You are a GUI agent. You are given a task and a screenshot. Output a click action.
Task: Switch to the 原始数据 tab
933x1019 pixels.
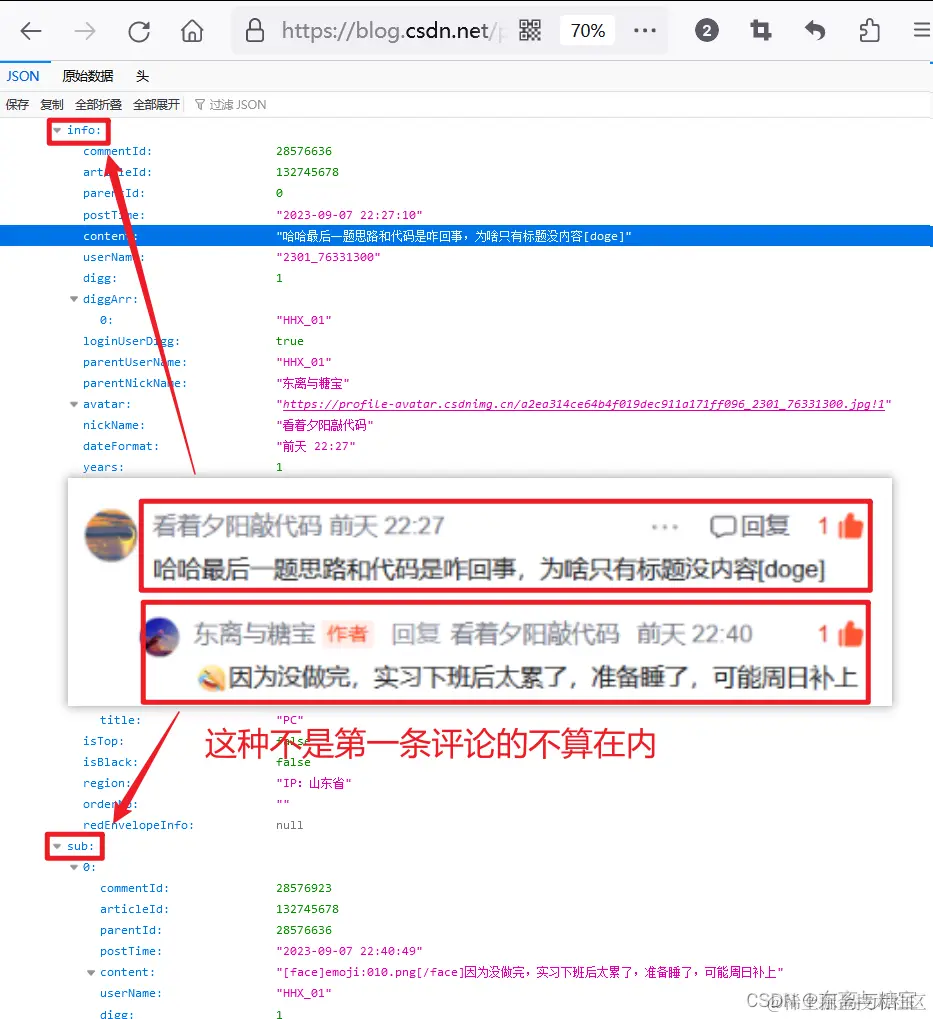pos(87,75)
